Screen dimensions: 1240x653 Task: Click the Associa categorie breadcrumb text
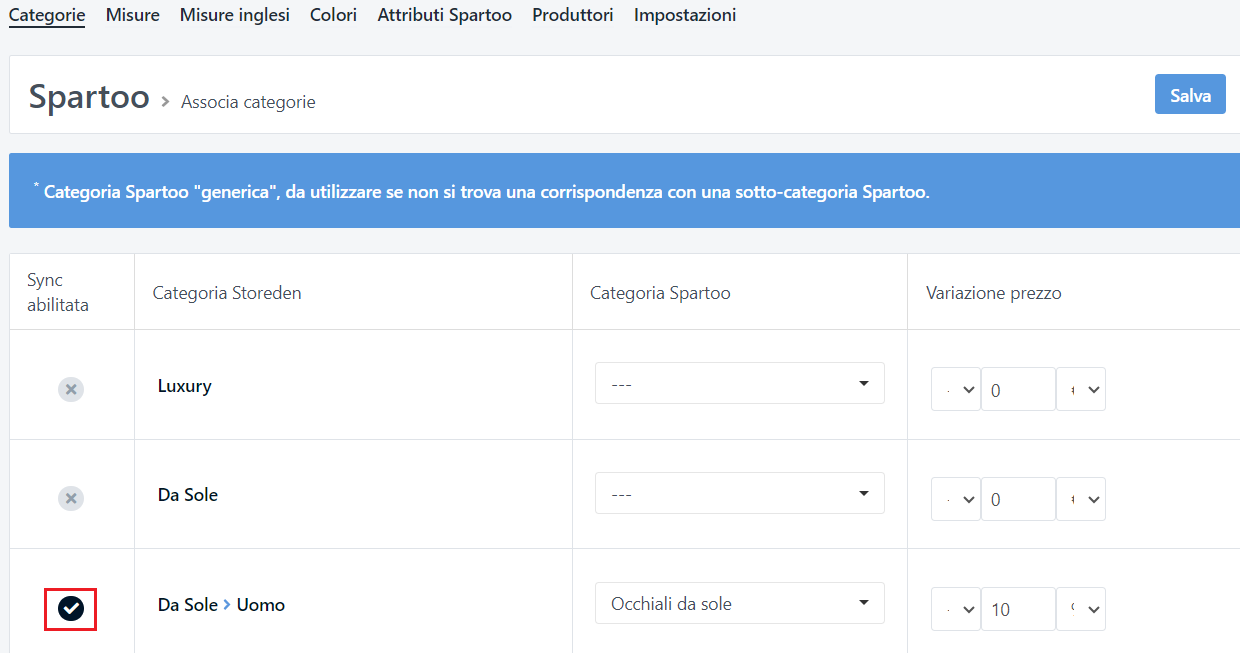coord(248,102)
